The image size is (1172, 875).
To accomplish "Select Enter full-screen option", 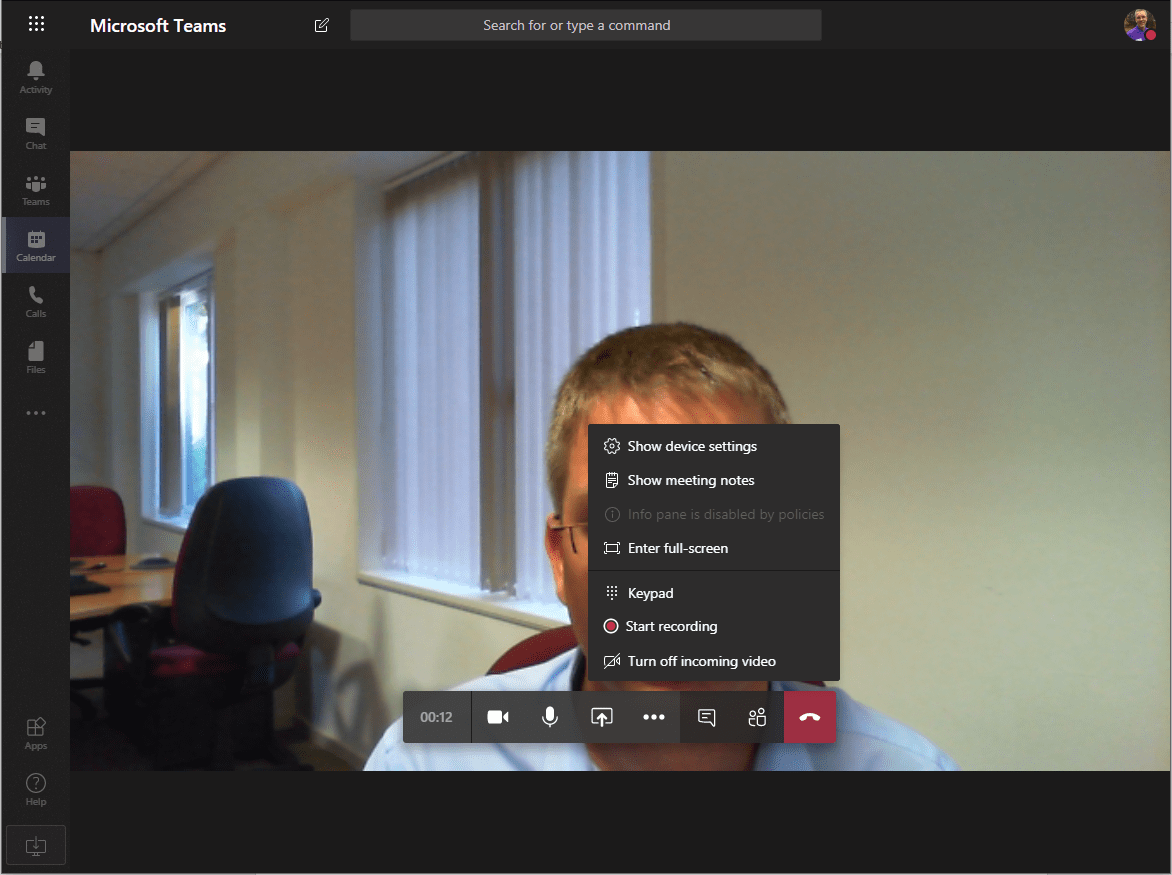I will (x=714, y=548).
